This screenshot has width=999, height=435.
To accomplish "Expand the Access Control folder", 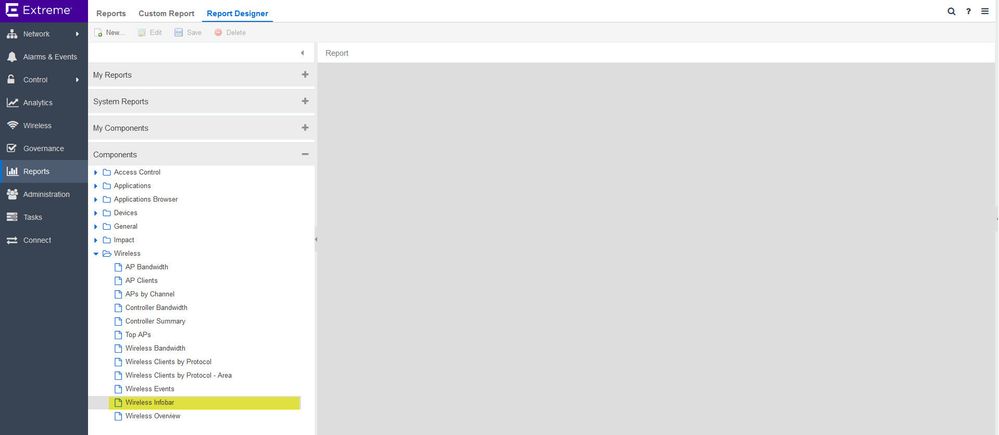I will click(x=96, y=173).
